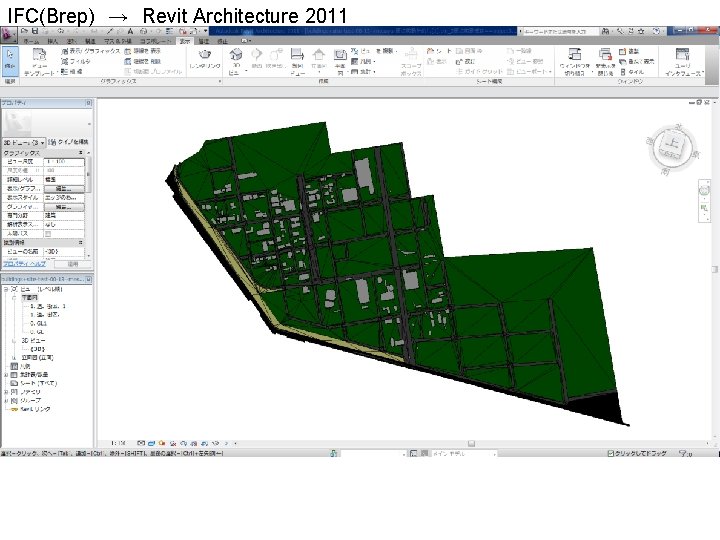Open the Insert ribbon tab

[53, 41]
